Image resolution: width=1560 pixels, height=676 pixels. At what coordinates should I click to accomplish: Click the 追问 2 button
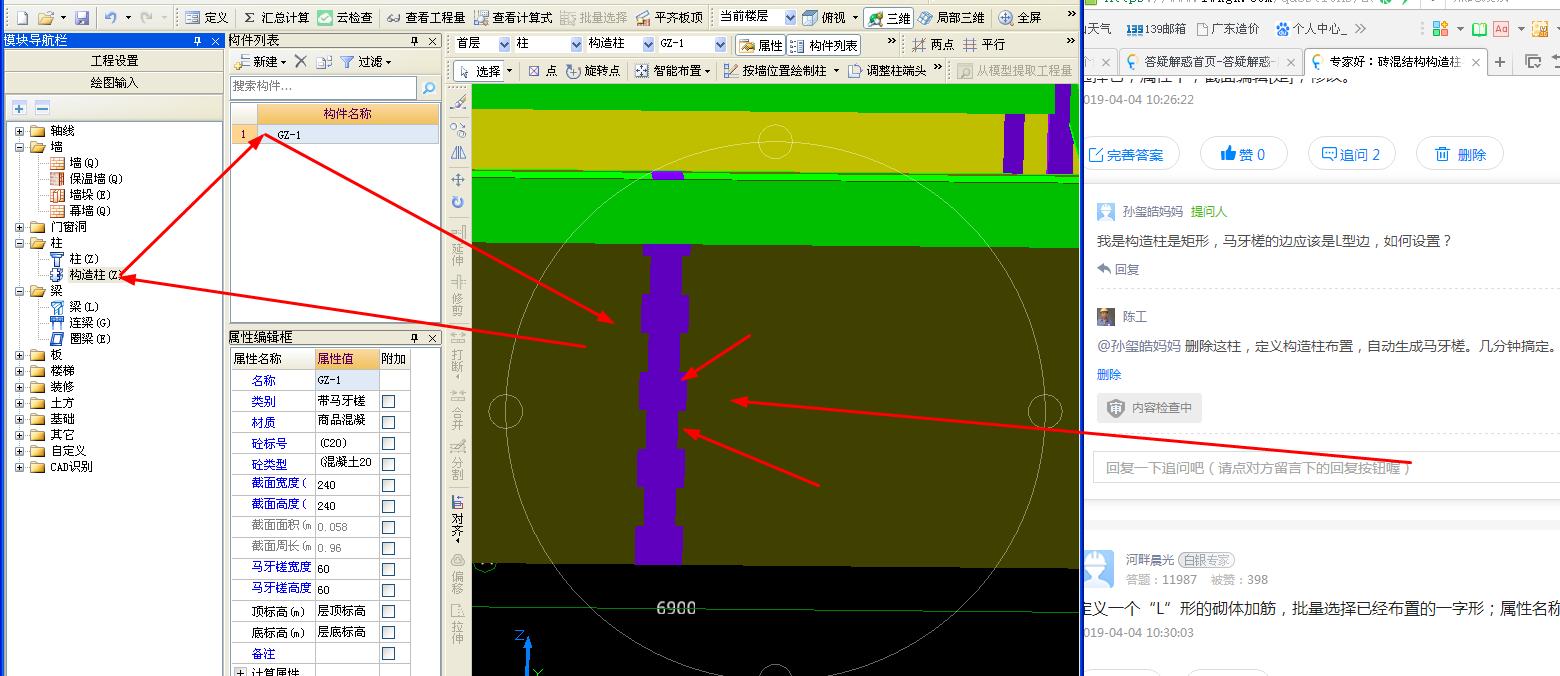(1351, 154)
